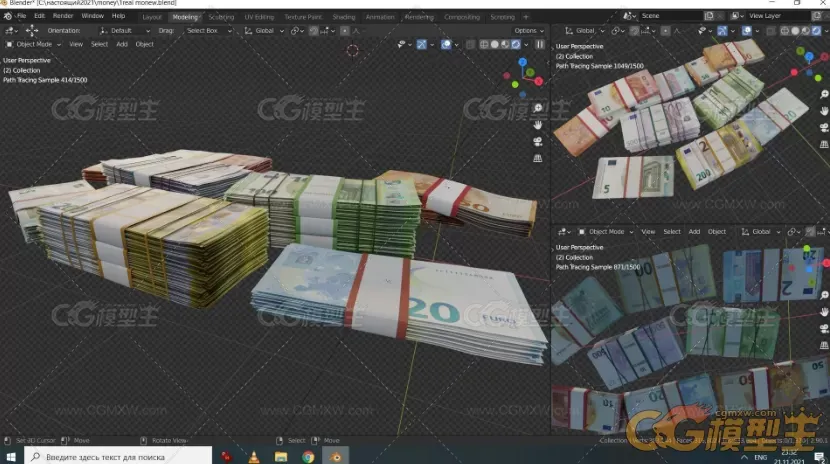Open the Help menu
This screenshot has height=464, width=830.
119,16
